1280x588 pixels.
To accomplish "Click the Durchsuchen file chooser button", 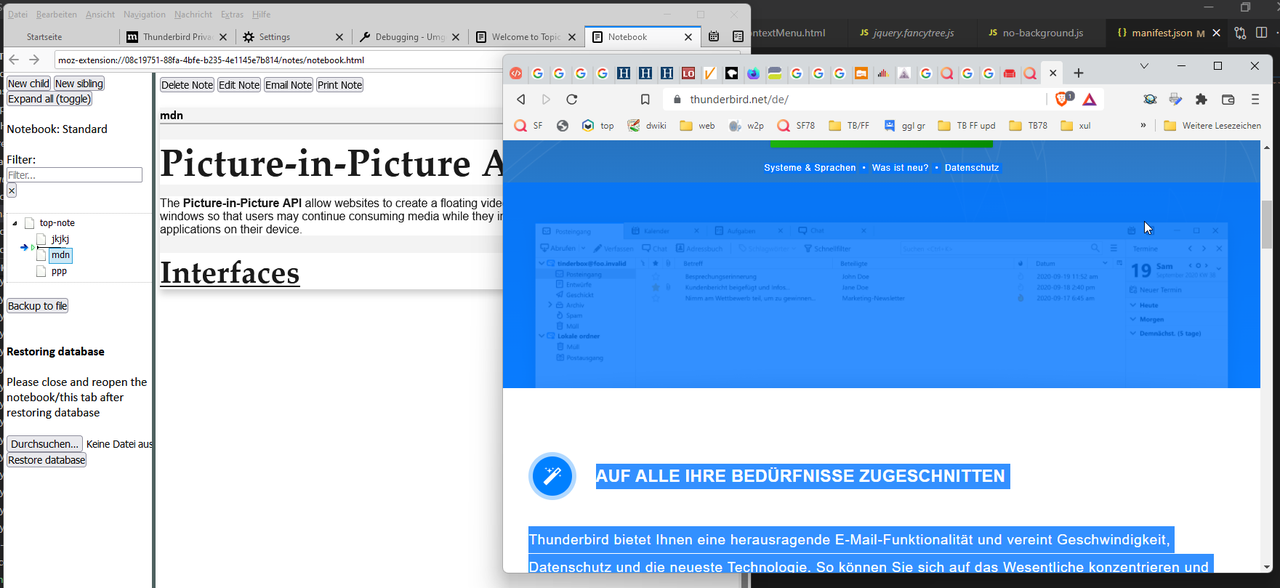I will tap(44, 444).
